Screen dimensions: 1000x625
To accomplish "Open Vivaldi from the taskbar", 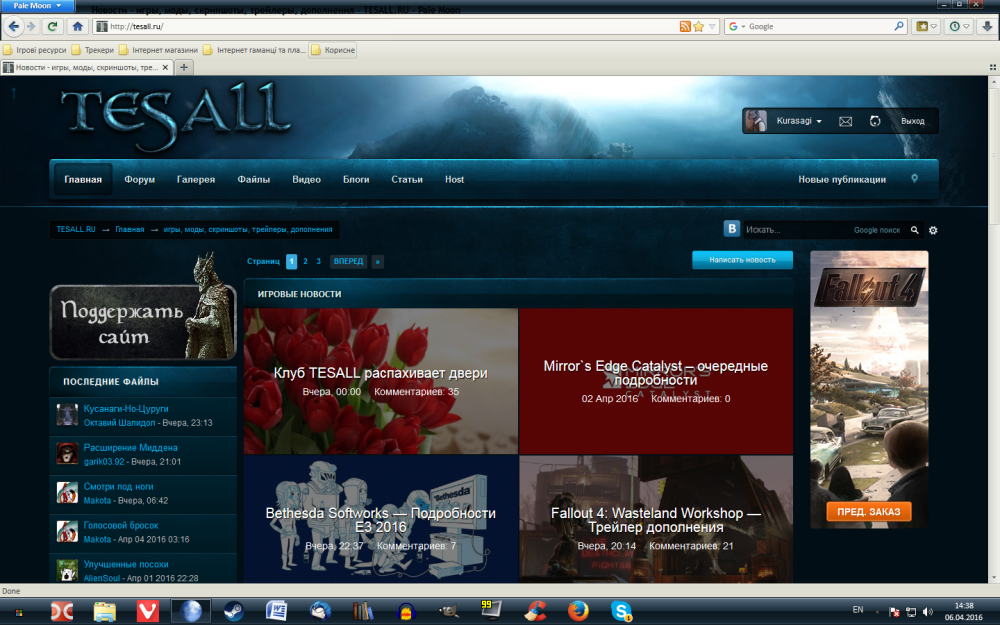I will pyautogui.click(x=148, y=611).
